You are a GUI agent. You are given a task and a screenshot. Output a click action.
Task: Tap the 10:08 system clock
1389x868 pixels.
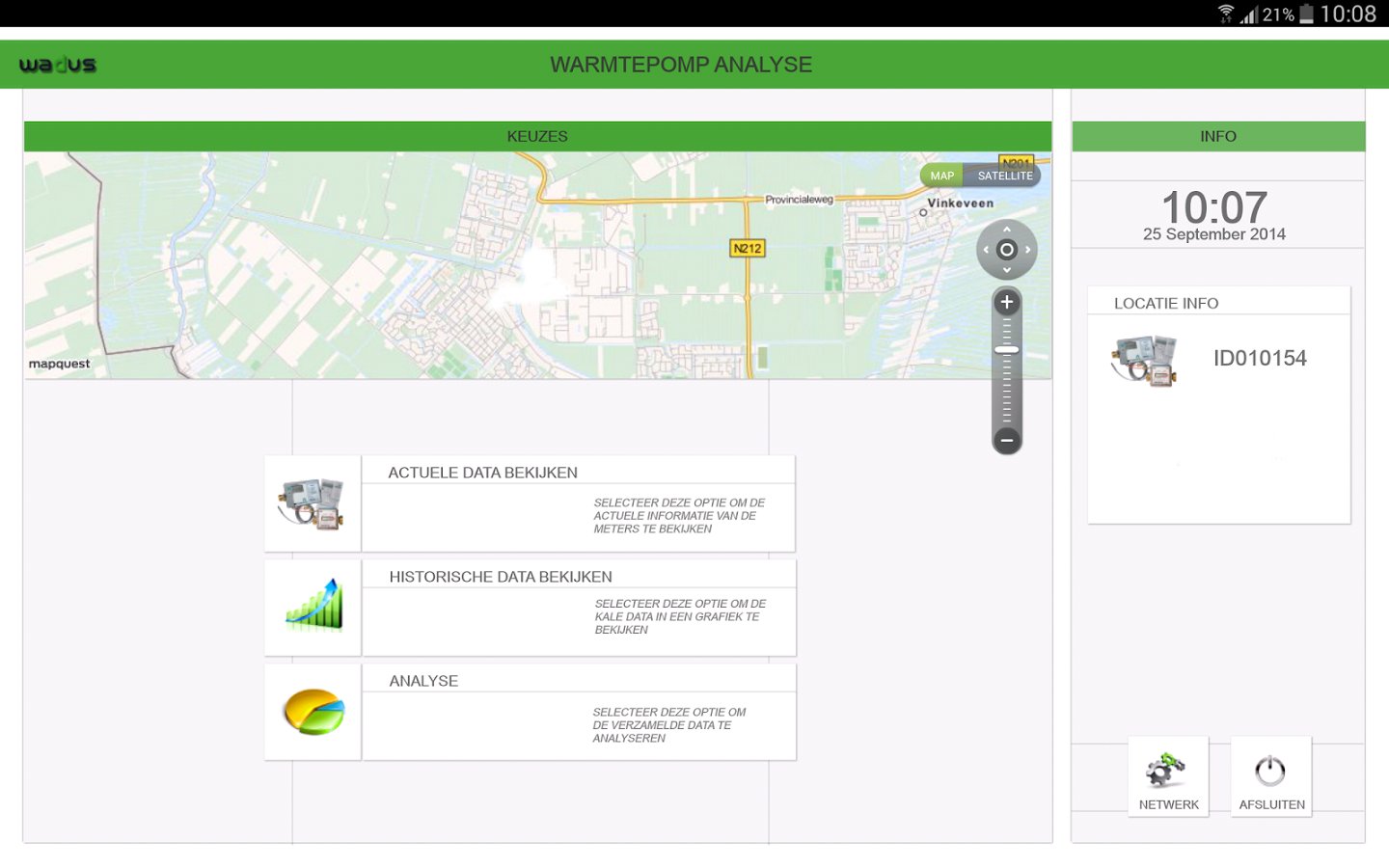coord(1348,14)
